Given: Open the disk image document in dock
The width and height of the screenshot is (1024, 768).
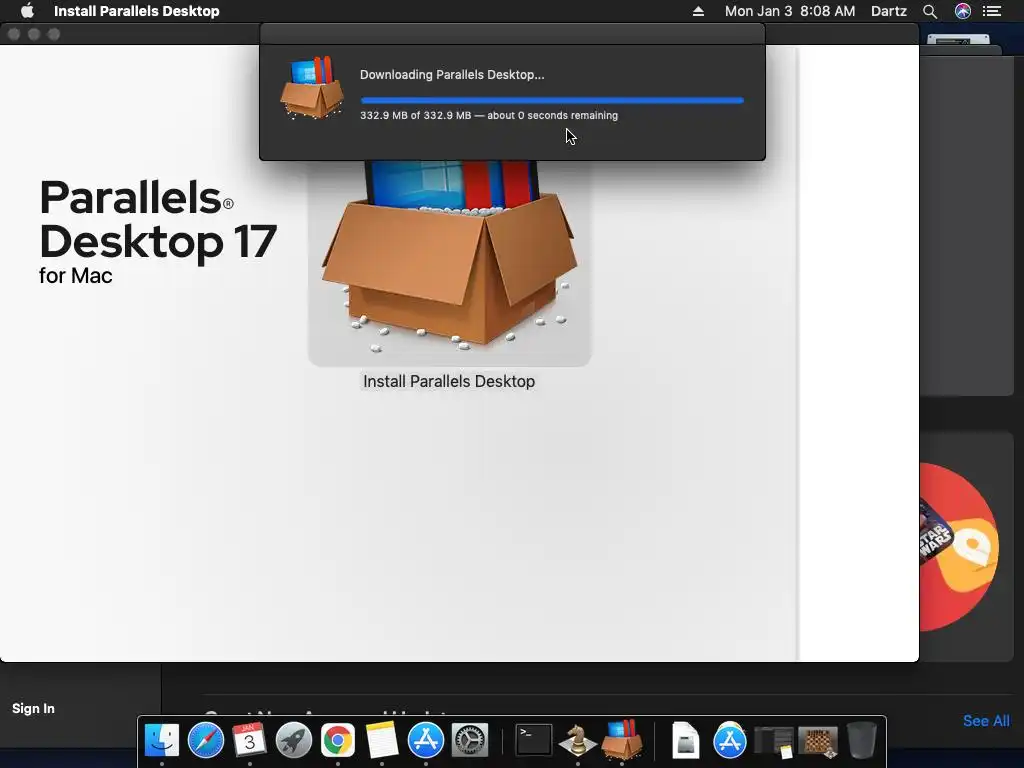Looking at the screenshot, I should pos(685,741).
